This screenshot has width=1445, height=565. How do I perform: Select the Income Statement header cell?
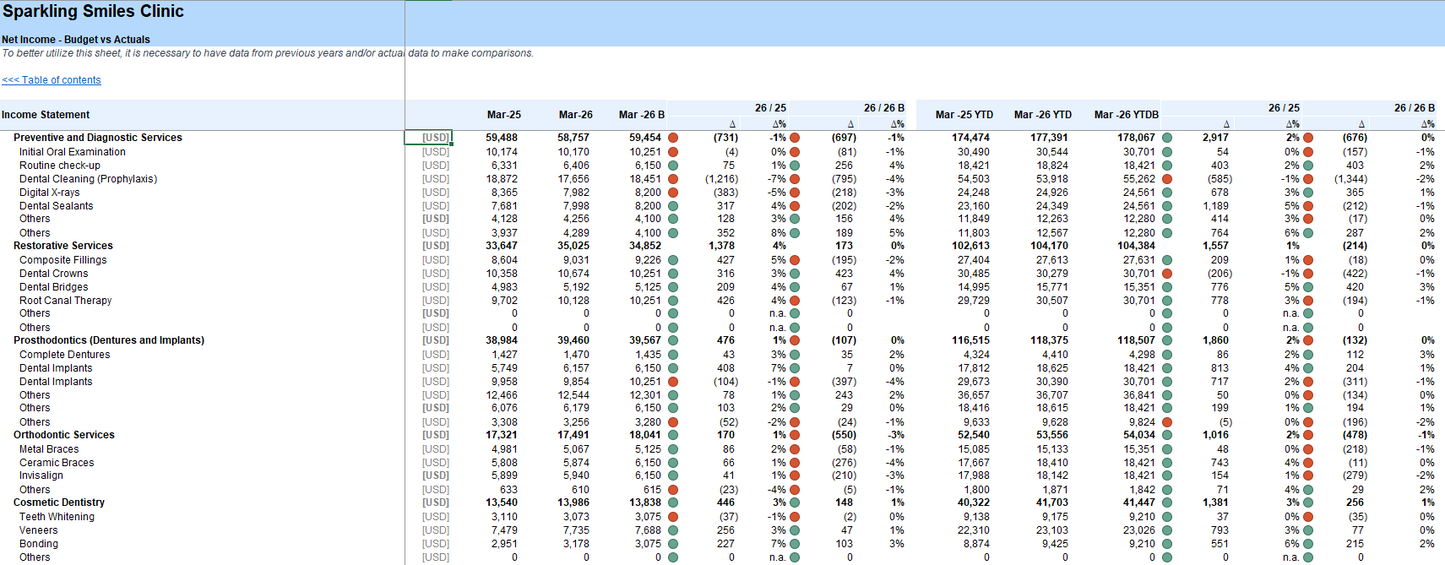coord(46,115)
